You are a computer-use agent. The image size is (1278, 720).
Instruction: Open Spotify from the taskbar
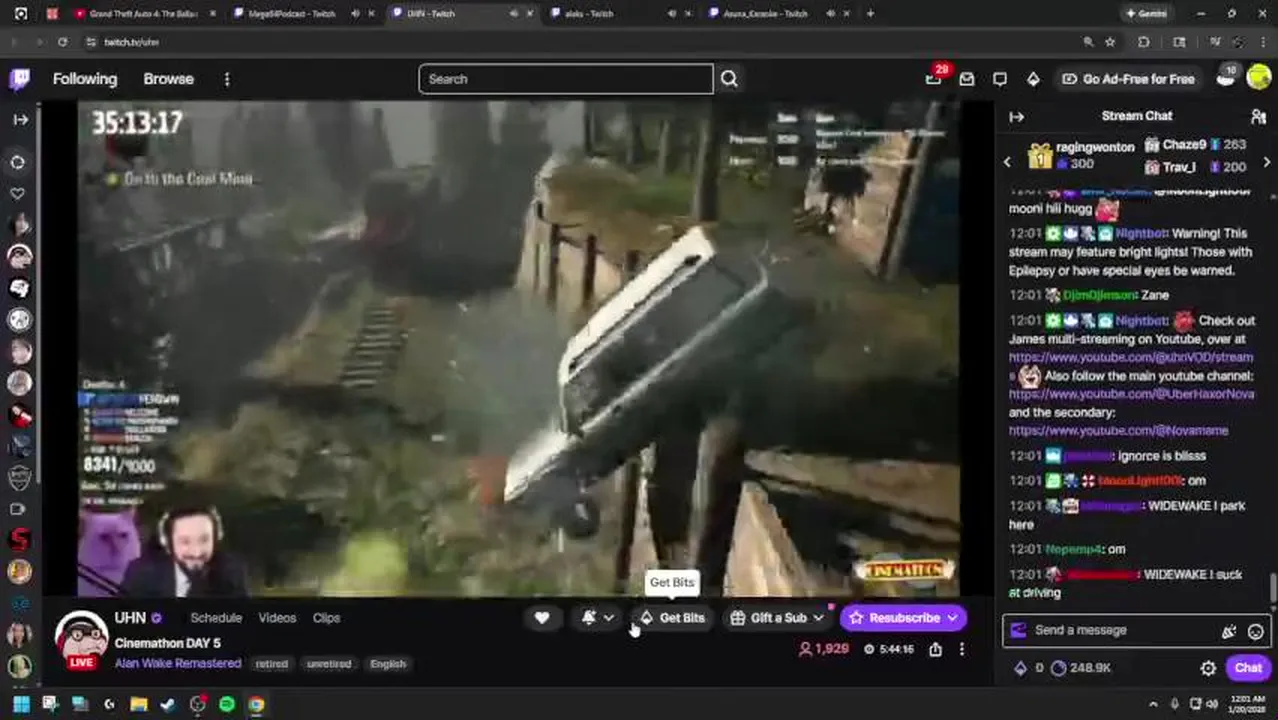pos(227,704)
